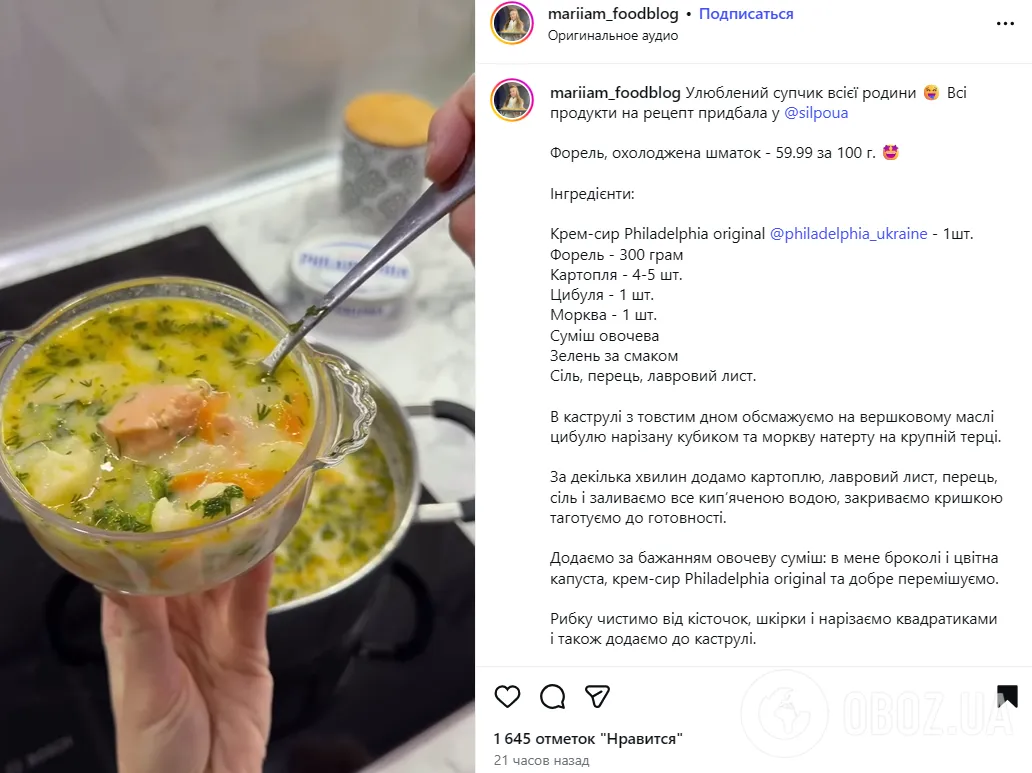Click the heart-eyes emoji after price

pyautogui.click(x=890, y=153)
